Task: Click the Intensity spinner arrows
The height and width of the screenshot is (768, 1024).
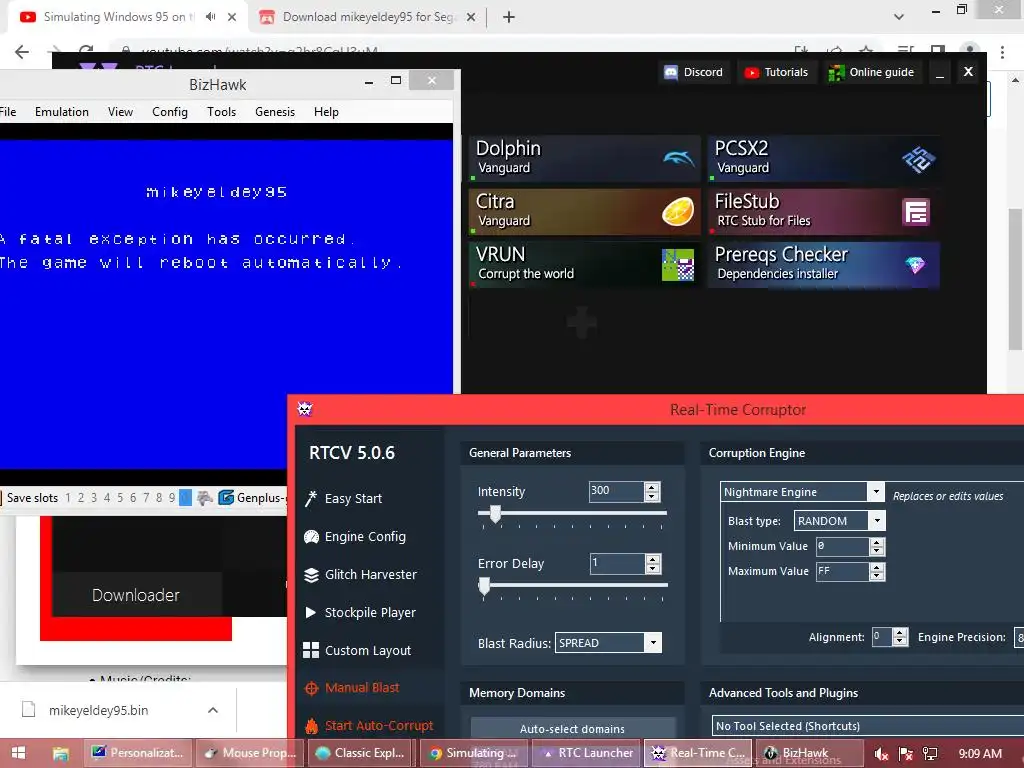Action: pos(652,491)
